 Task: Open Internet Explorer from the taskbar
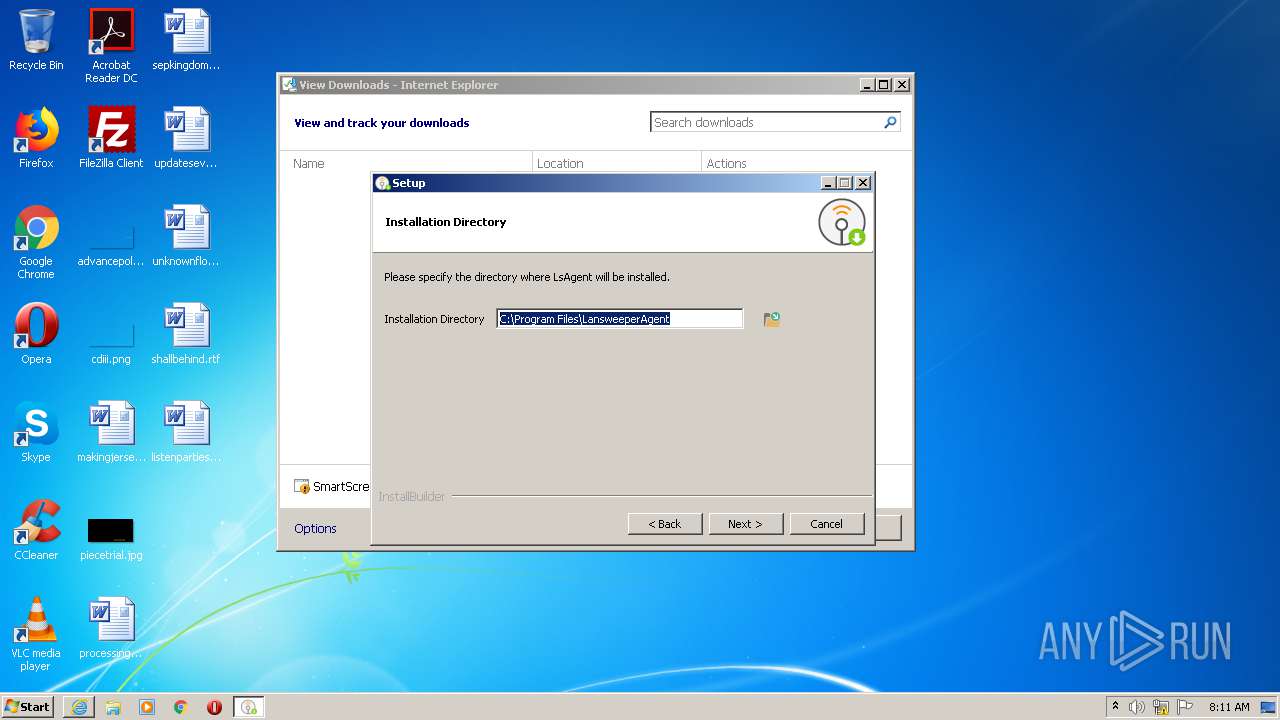click(x=79, y=707)
